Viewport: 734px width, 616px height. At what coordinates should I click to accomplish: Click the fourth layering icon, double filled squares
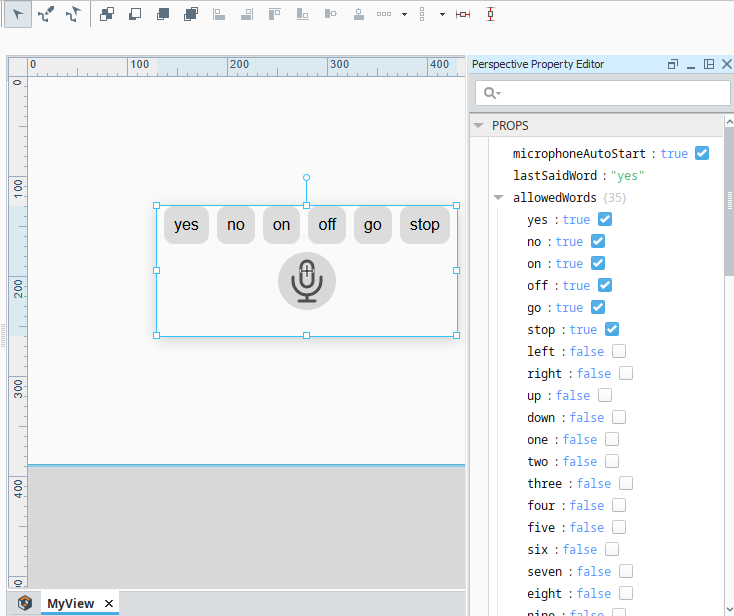191,14
